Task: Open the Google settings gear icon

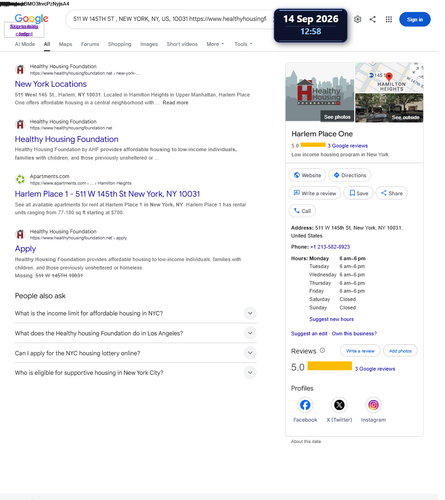Action: [357, 19]
